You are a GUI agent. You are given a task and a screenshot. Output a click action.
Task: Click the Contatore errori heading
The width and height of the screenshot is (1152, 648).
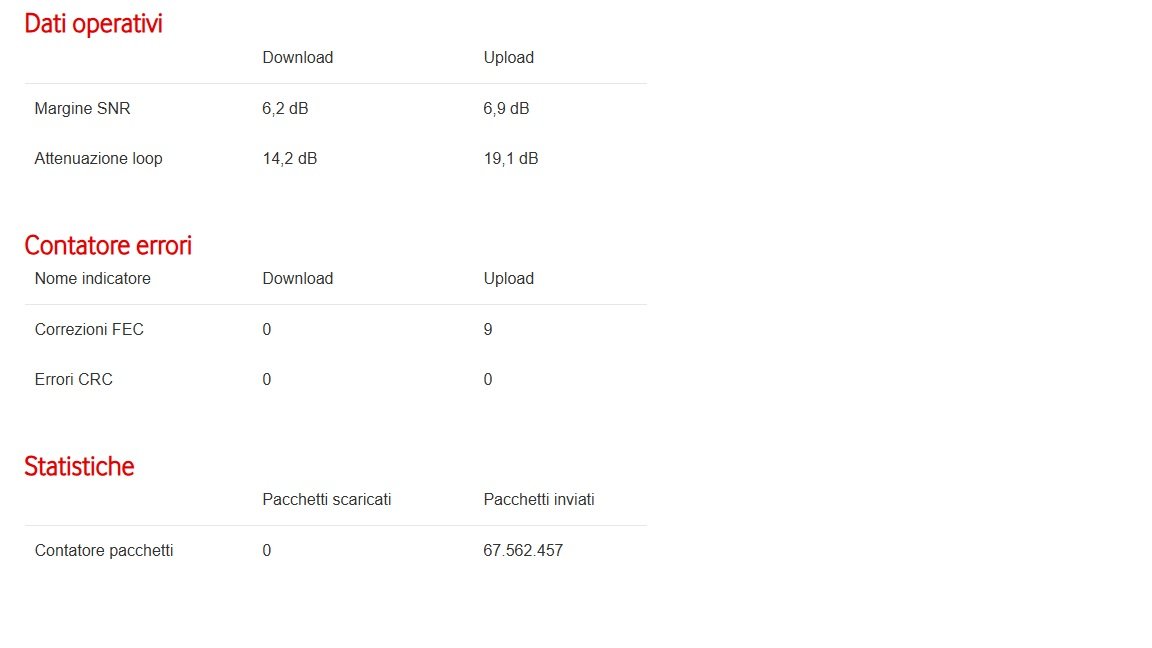pos(108,245)
